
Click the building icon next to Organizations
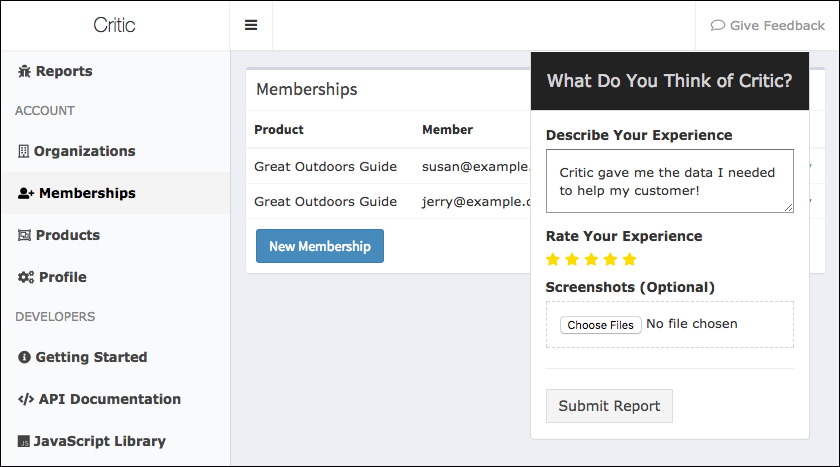tap(24, 152)
